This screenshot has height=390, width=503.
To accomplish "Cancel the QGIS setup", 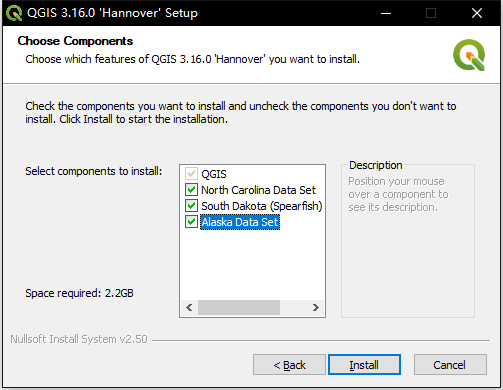I will pyautogui.click(x=450, y=365).
